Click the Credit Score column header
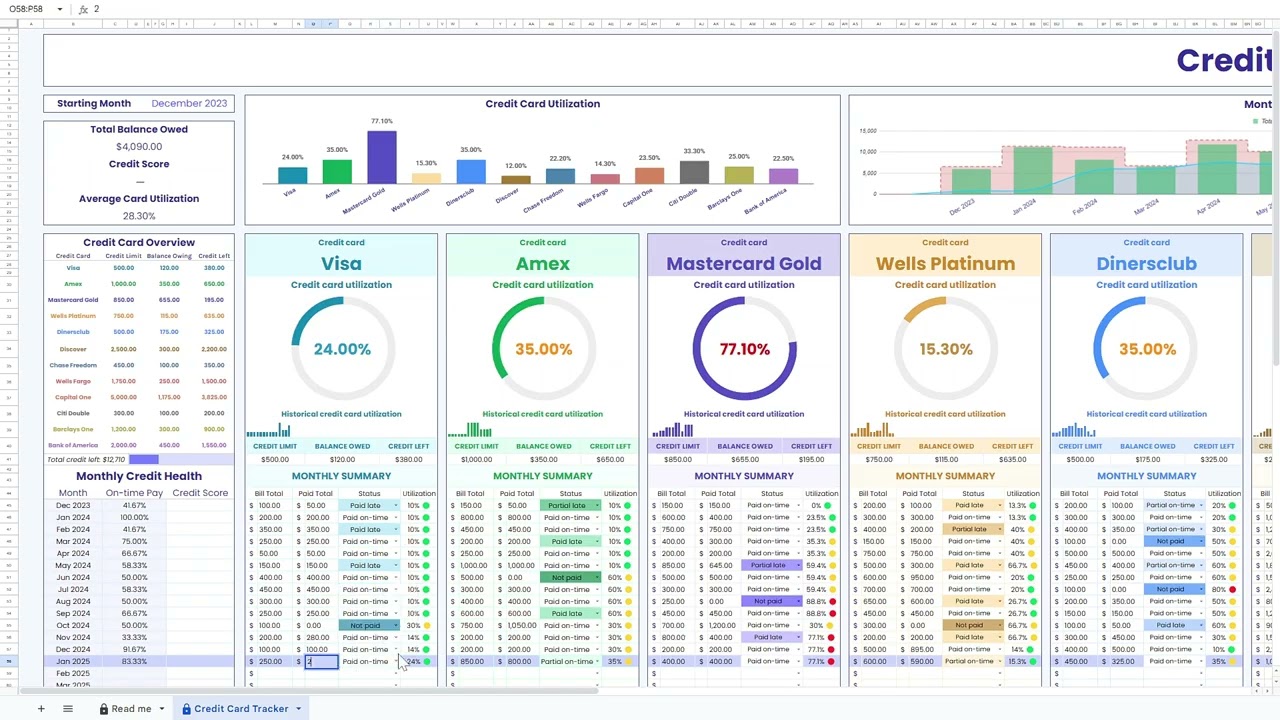Image resolution: width=1280 pixels, height=720 pixels. point(200,493)
